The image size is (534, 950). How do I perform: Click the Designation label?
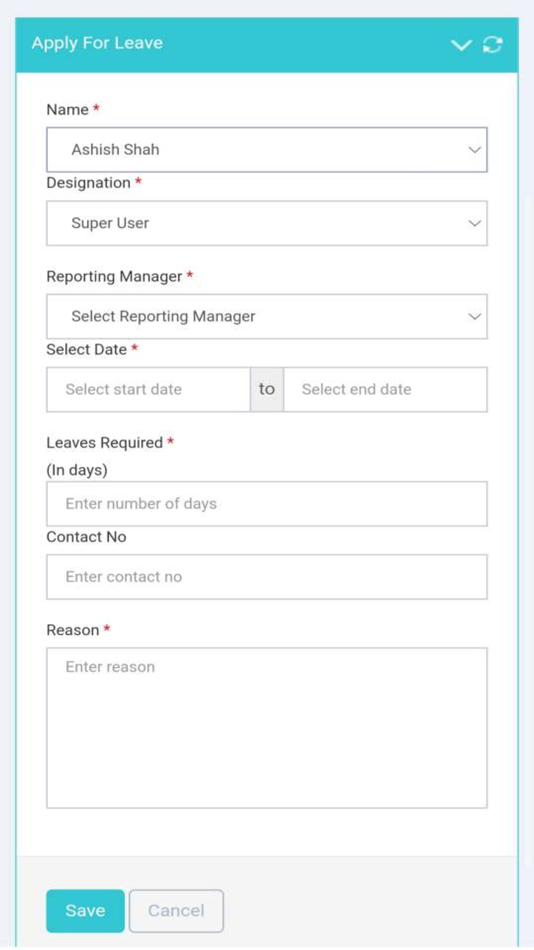tap(88, 183)
